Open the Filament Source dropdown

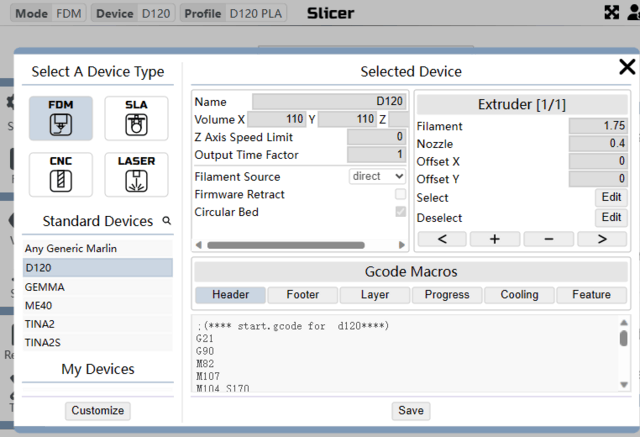[x=377, y=176]
